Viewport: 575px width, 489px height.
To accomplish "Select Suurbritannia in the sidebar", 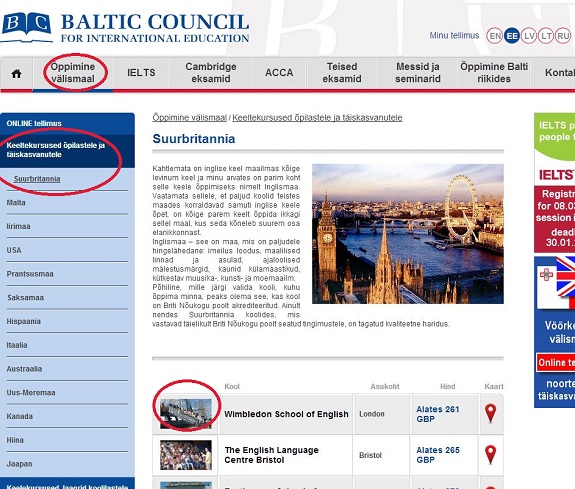I will pos(37,179).
